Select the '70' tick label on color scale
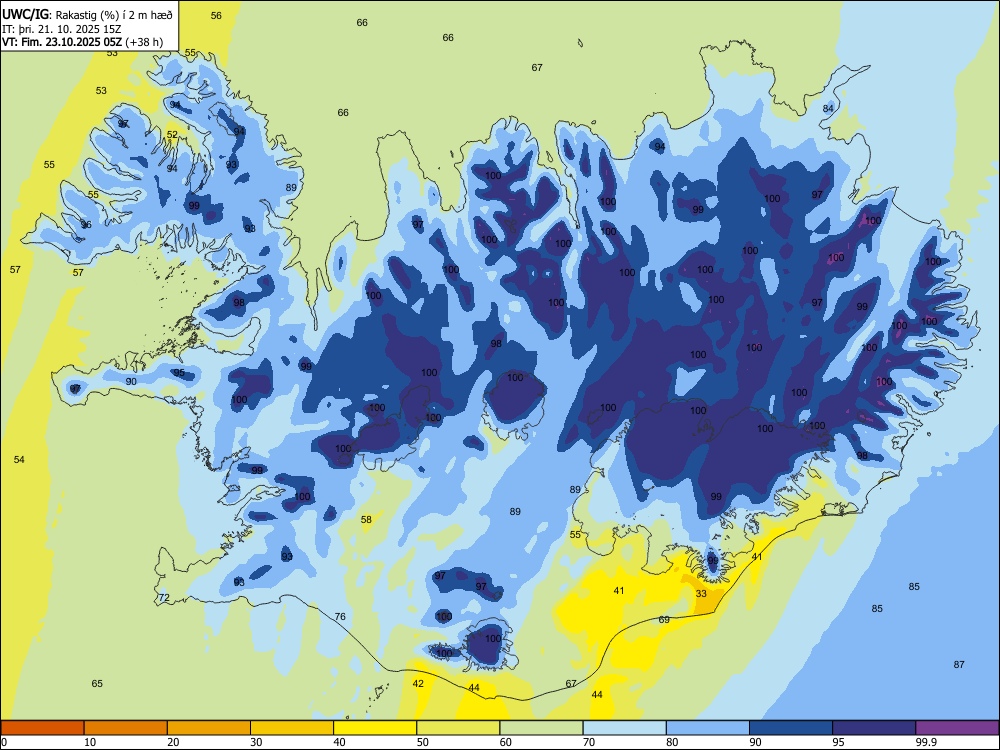 (589, 742)
